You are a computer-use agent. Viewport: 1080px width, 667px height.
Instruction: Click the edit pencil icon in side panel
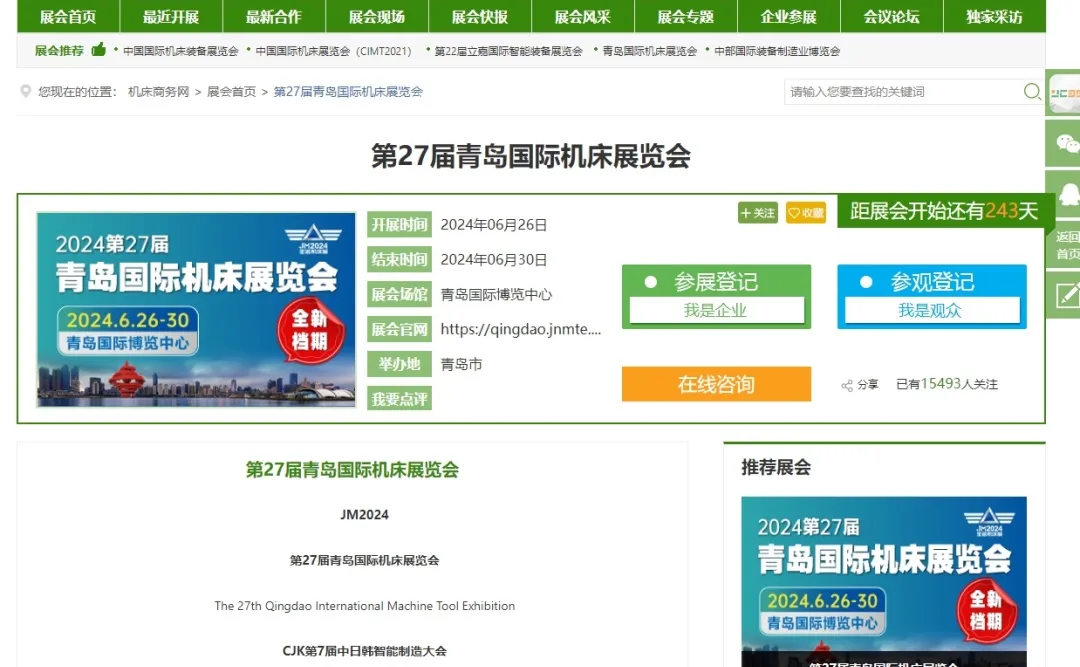1066,295
